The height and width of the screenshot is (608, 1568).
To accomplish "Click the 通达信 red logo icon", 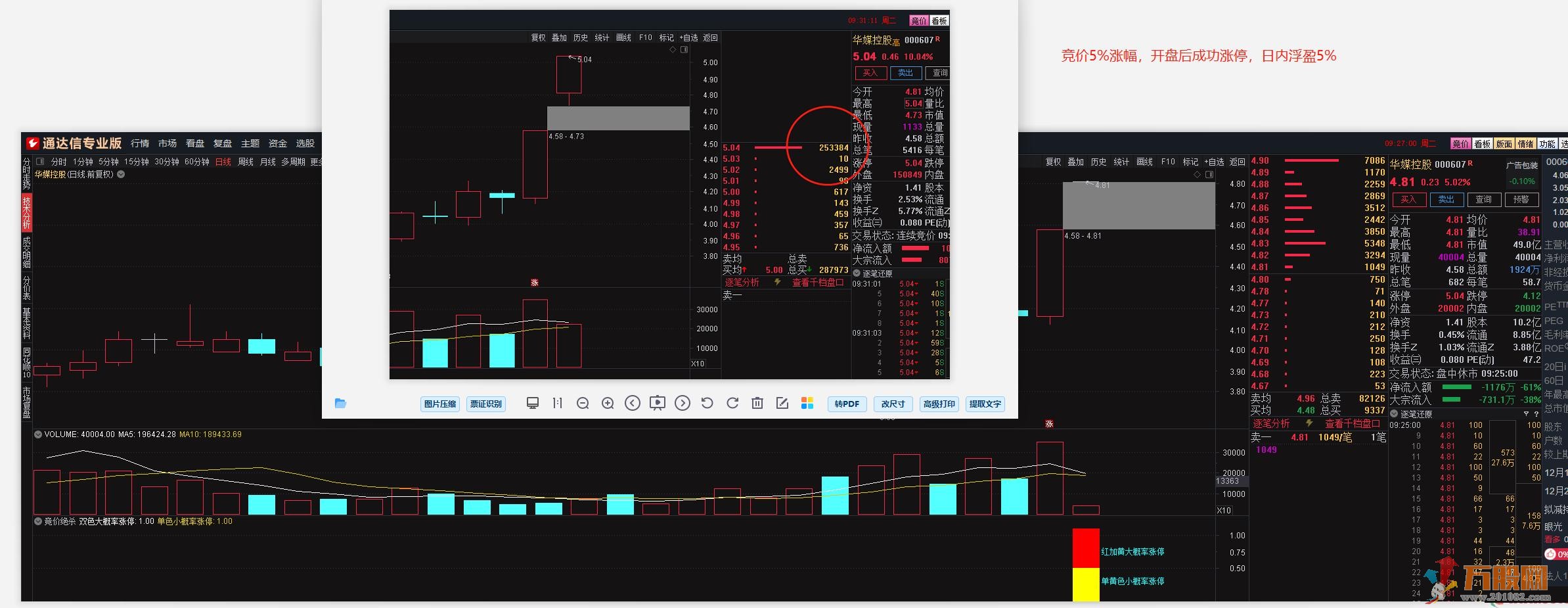I will point(32,143).
